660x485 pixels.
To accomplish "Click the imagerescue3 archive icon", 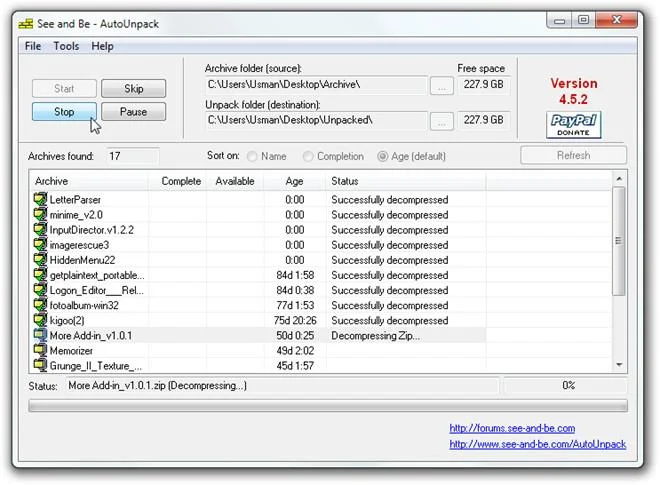I will (x=40, y=245).
